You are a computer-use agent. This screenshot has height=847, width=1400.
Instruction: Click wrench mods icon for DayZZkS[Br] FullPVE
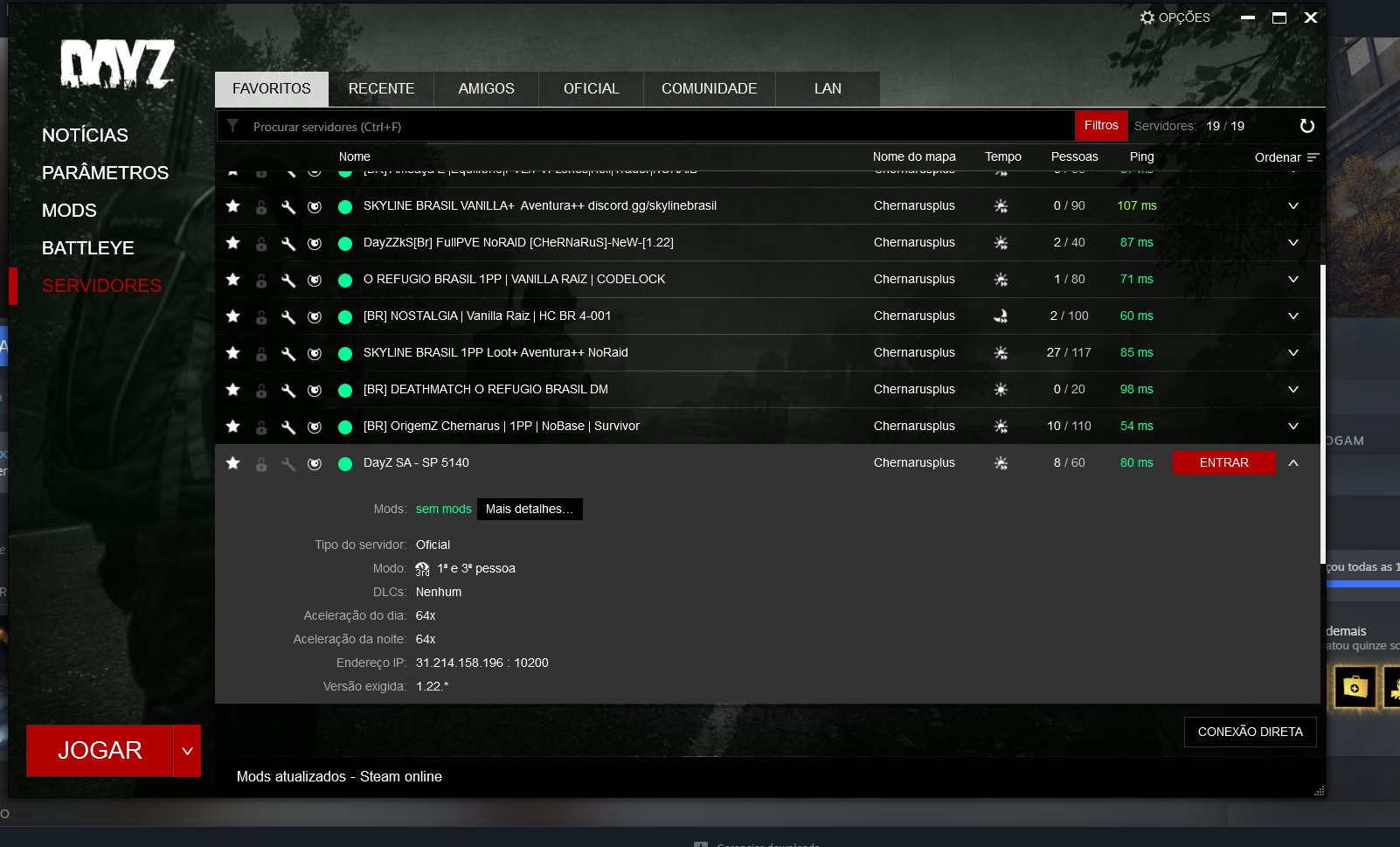(x=288, y=244)
